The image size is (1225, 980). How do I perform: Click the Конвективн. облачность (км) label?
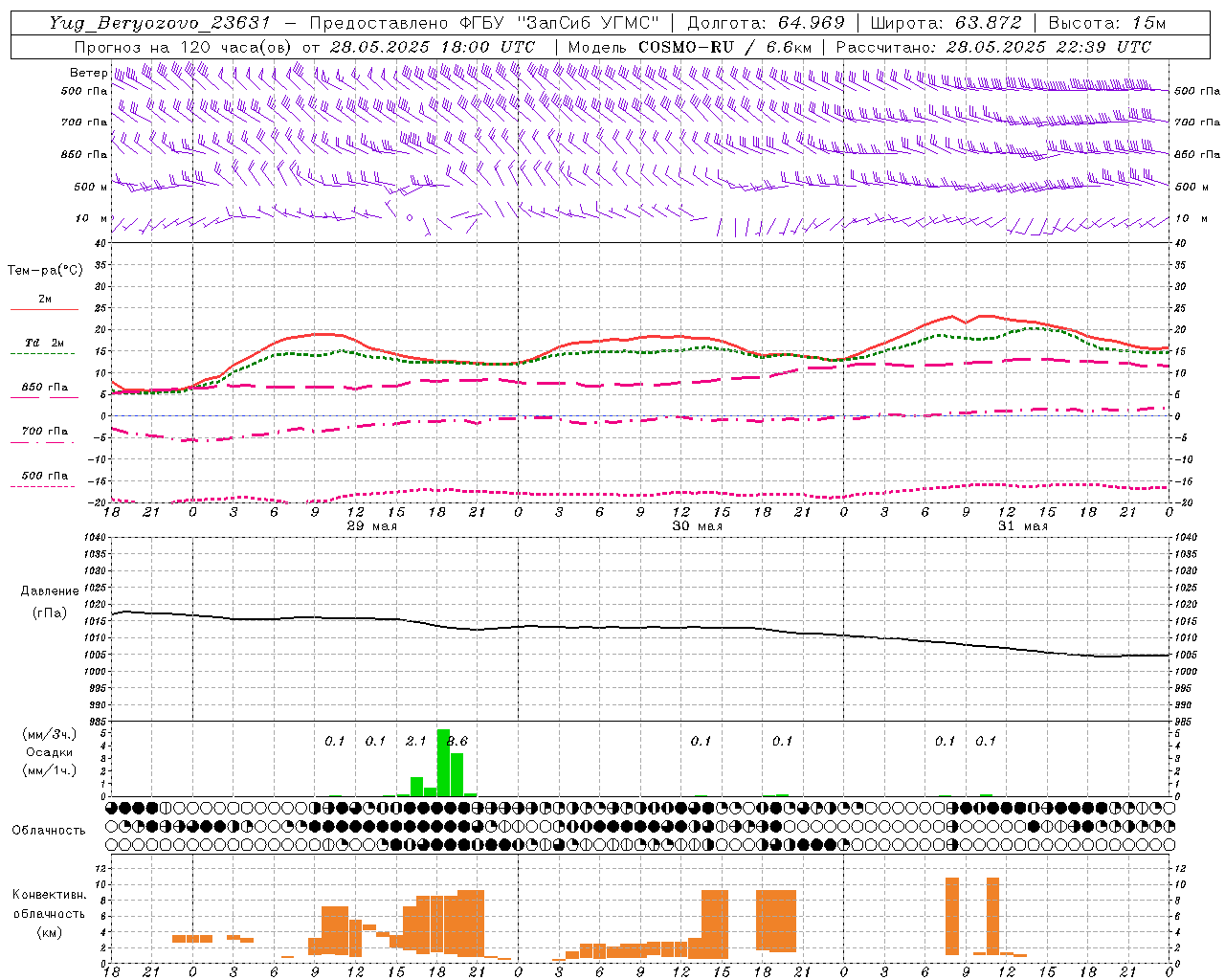coord(49,913)
